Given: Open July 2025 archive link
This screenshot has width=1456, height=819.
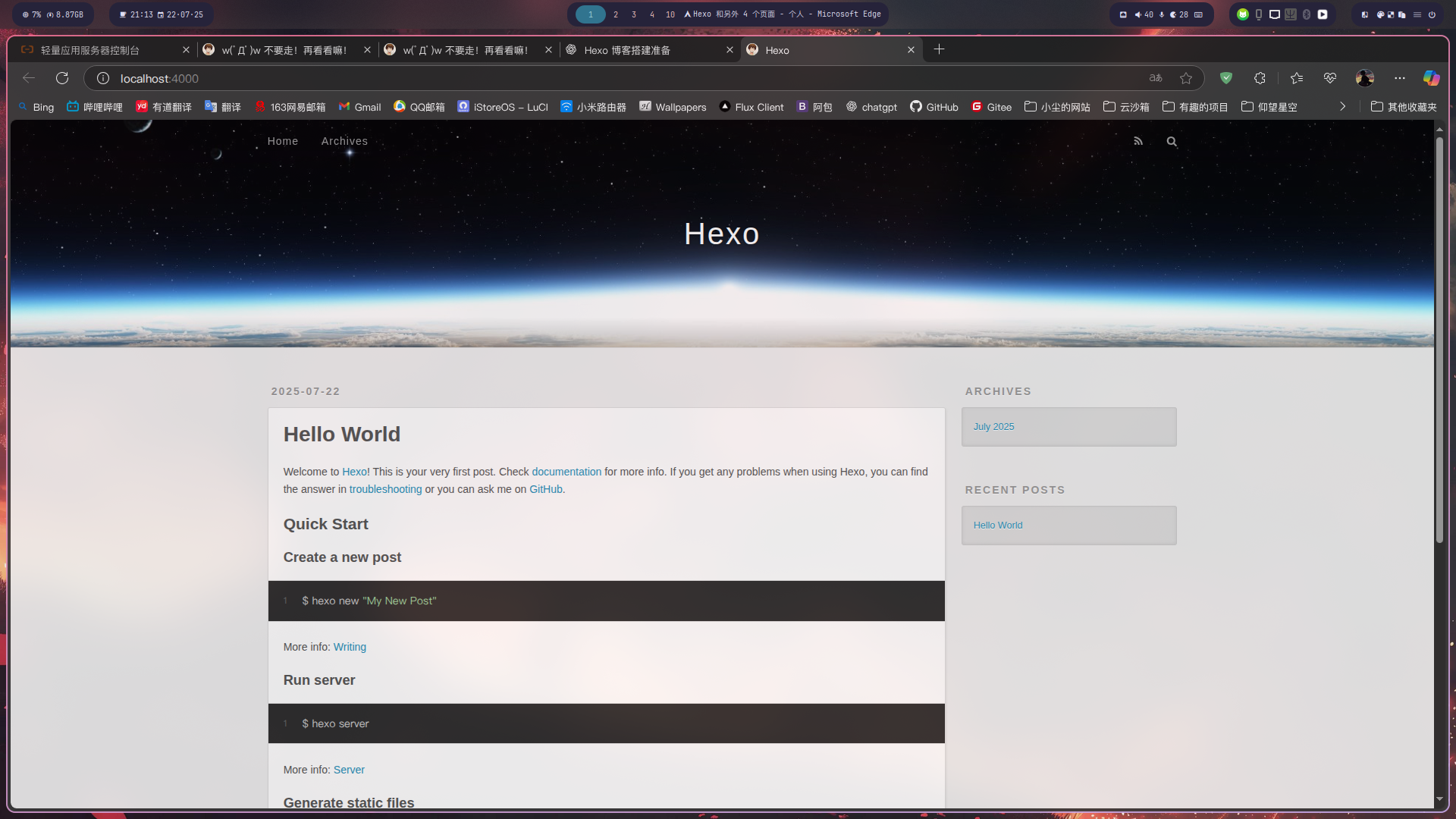Looking at the screenshot, I should (993, 427).
